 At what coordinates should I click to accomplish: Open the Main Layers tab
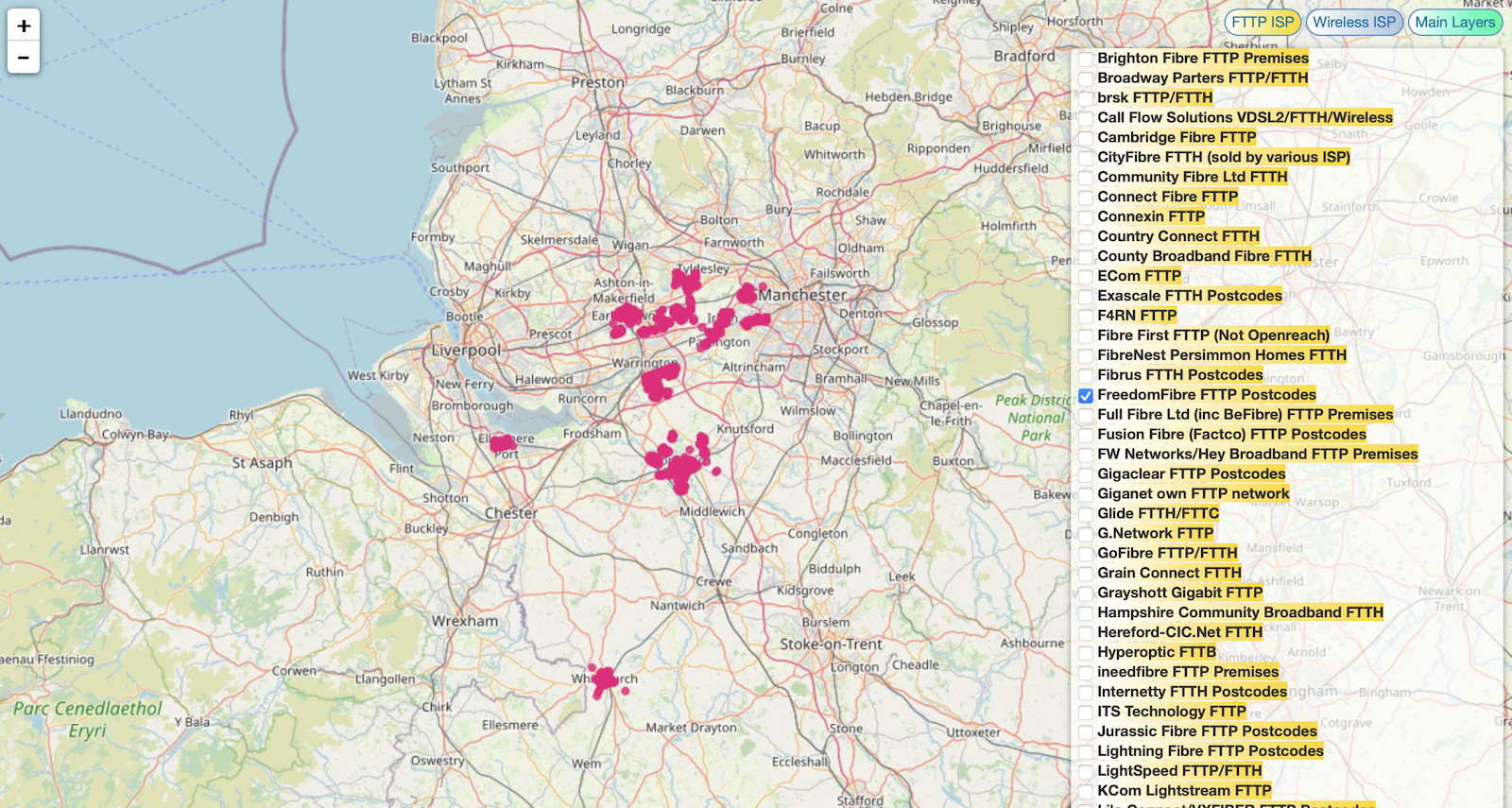[1454, 23]
